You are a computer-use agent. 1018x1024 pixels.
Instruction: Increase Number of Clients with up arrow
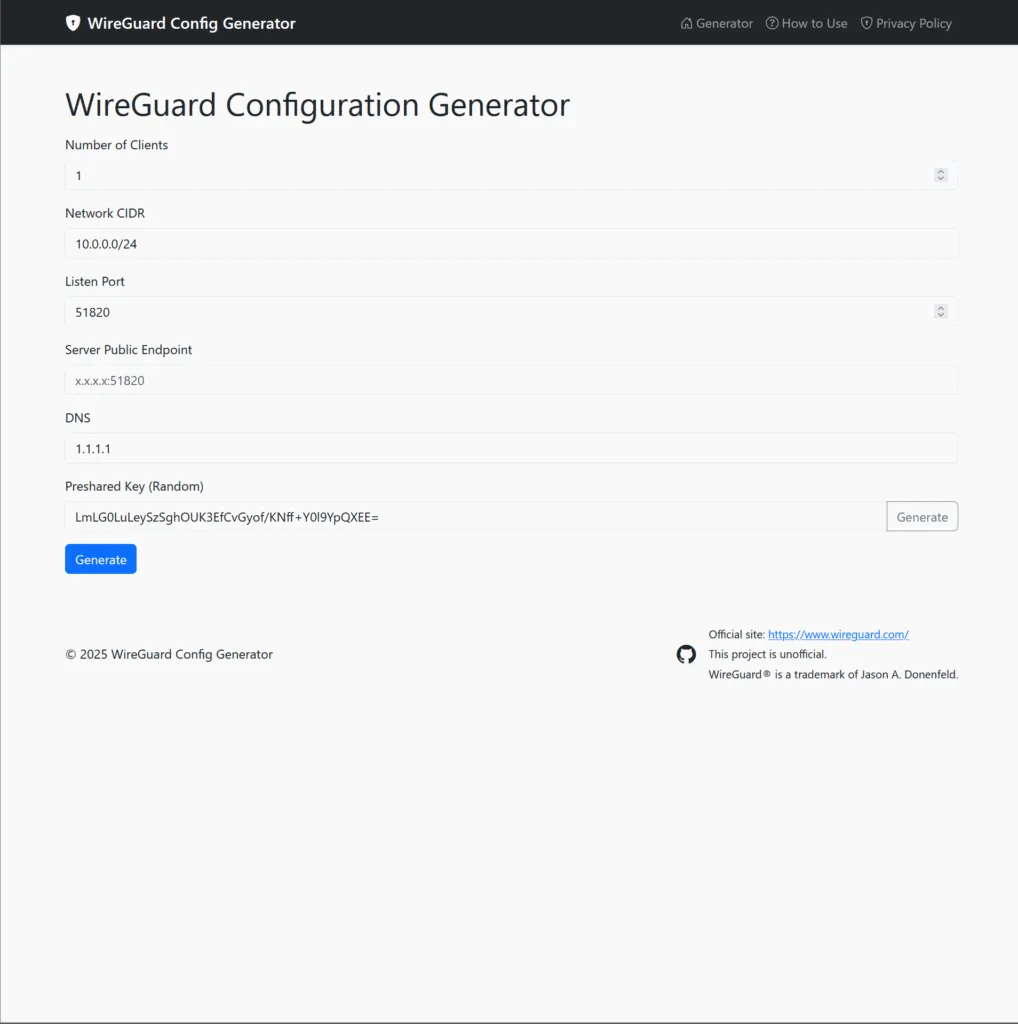pyautogui.click(x=940, y=171)
